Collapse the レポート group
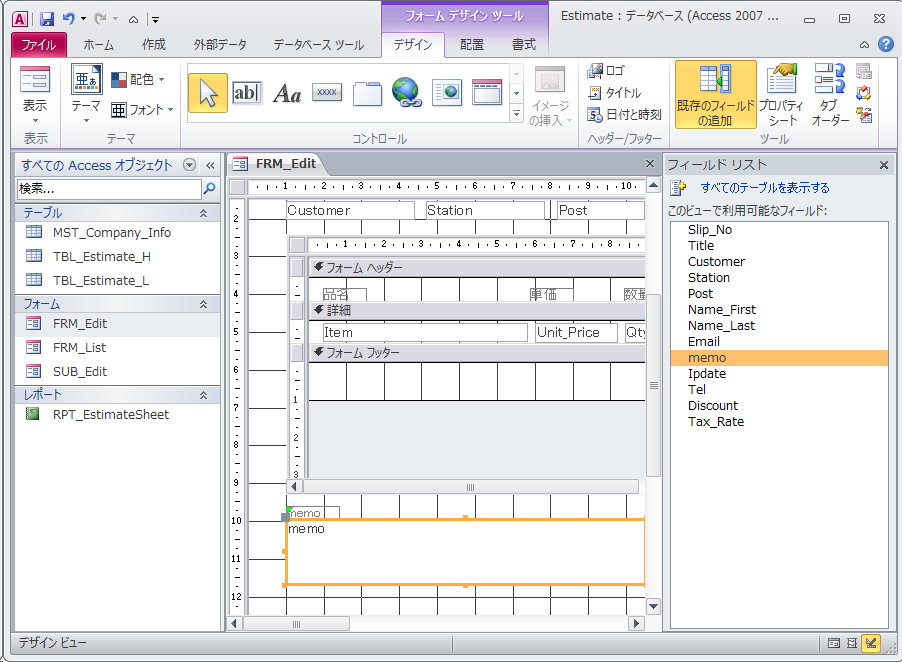The height and width of the screenshot is (662, 902). tap(203, 395)
